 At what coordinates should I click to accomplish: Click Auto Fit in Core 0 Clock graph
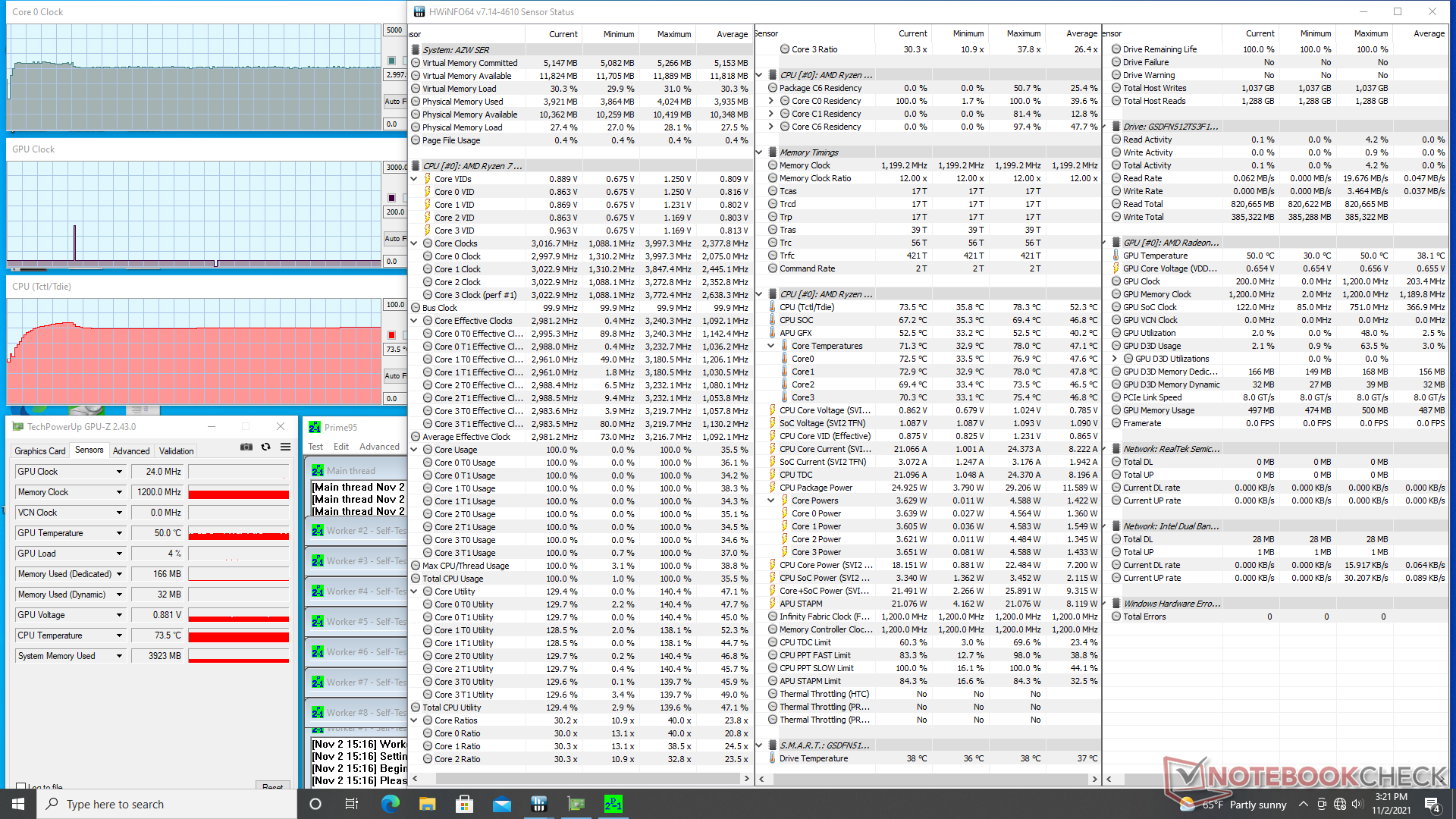pyautogui.click(x=394, y=101)
